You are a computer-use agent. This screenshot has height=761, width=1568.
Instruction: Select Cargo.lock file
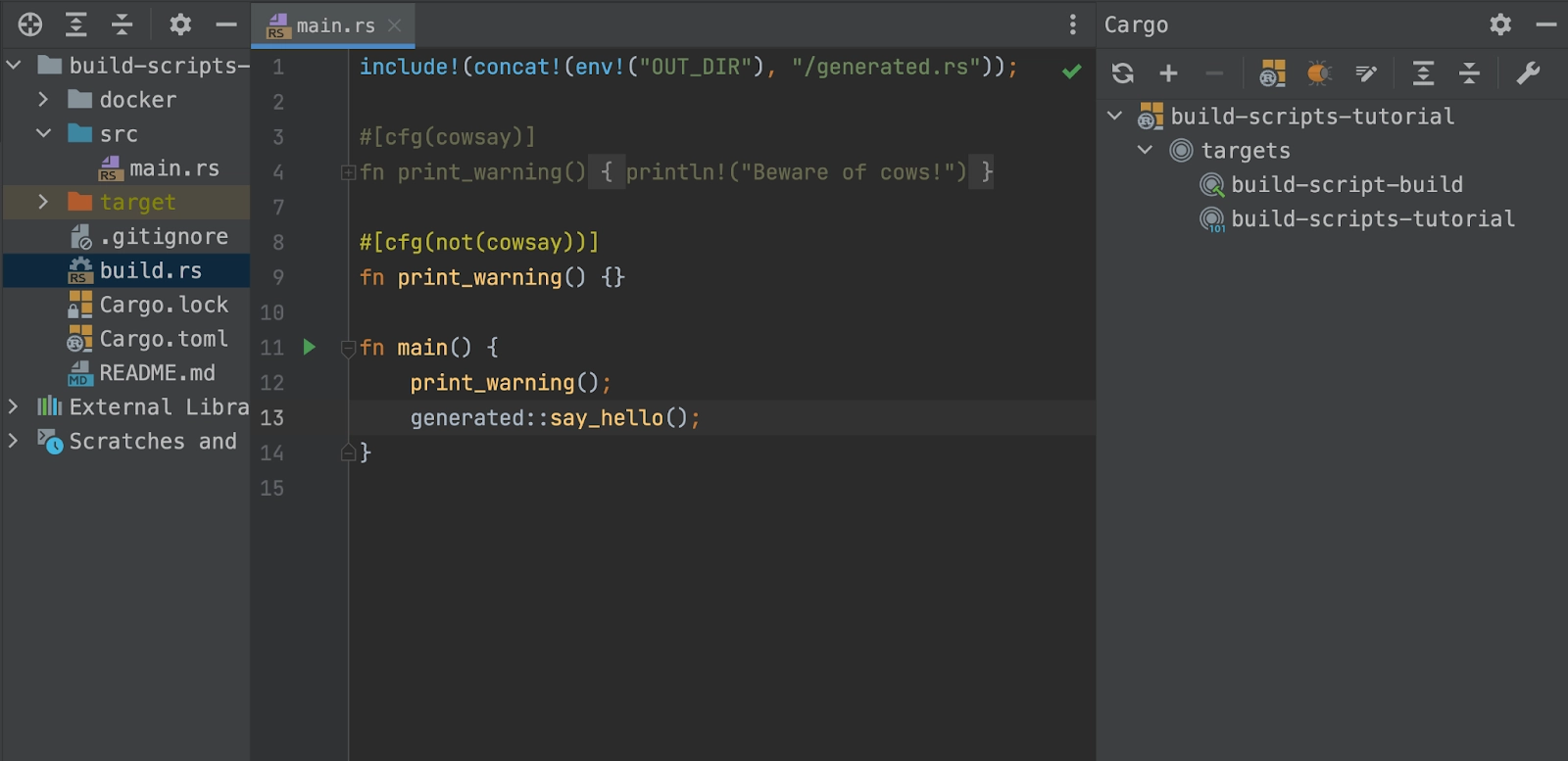(164, 305)
